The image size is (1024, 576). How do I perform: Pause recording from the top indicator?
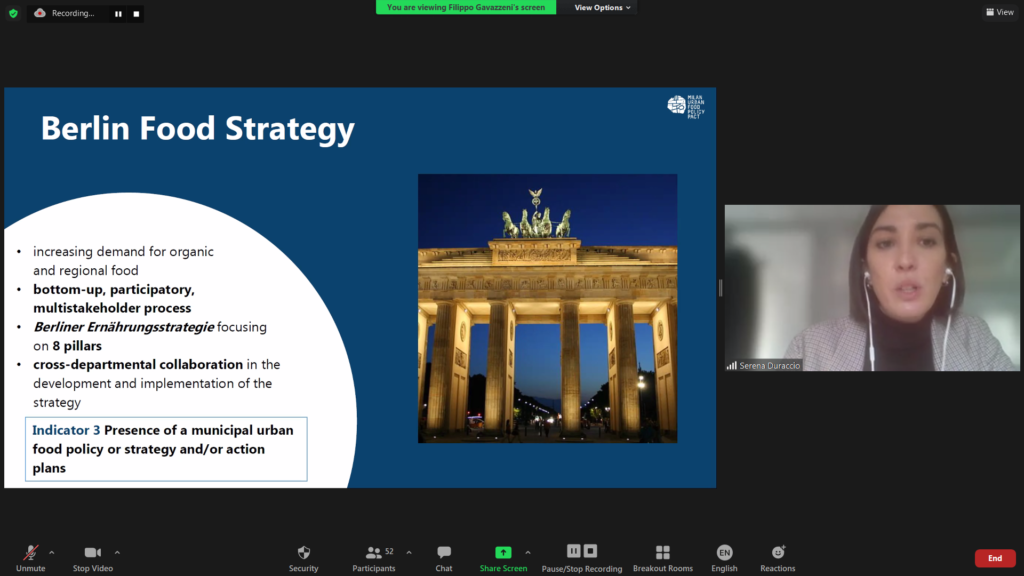pos(118,14)
